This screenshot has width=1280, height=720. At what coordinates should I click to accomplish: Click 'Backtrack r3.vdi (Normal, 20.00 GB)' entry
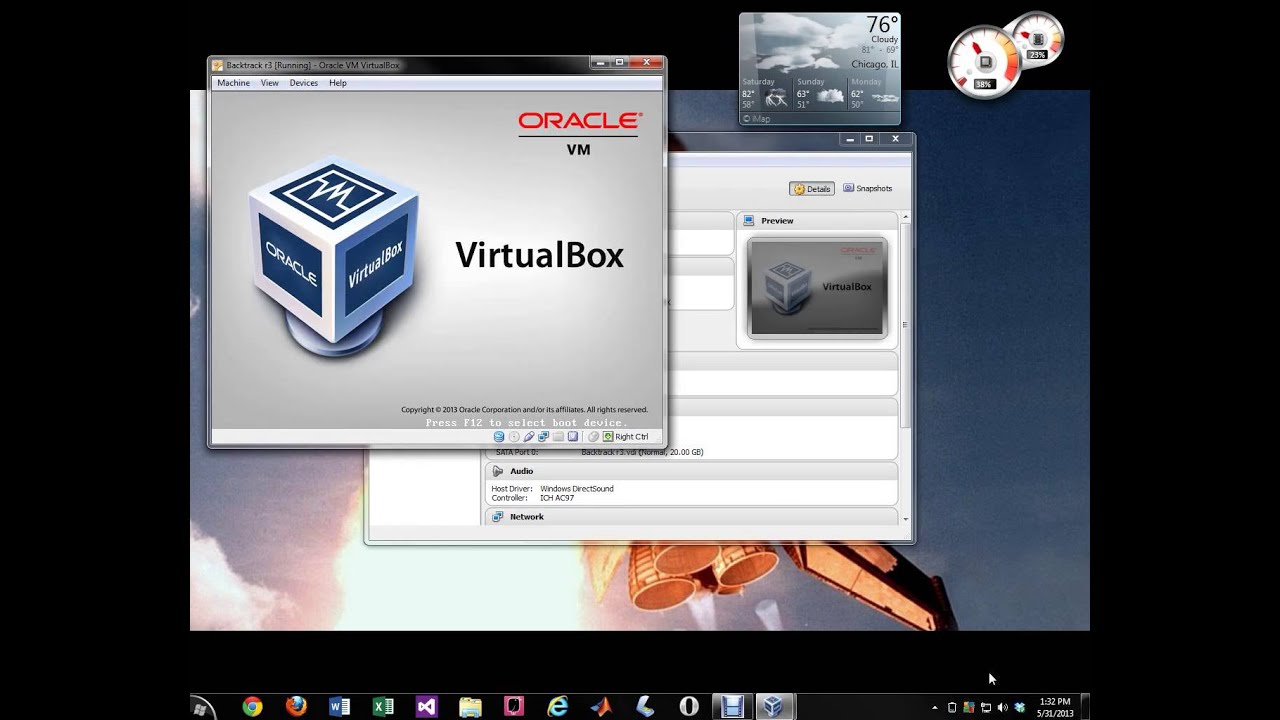point(642,452)
